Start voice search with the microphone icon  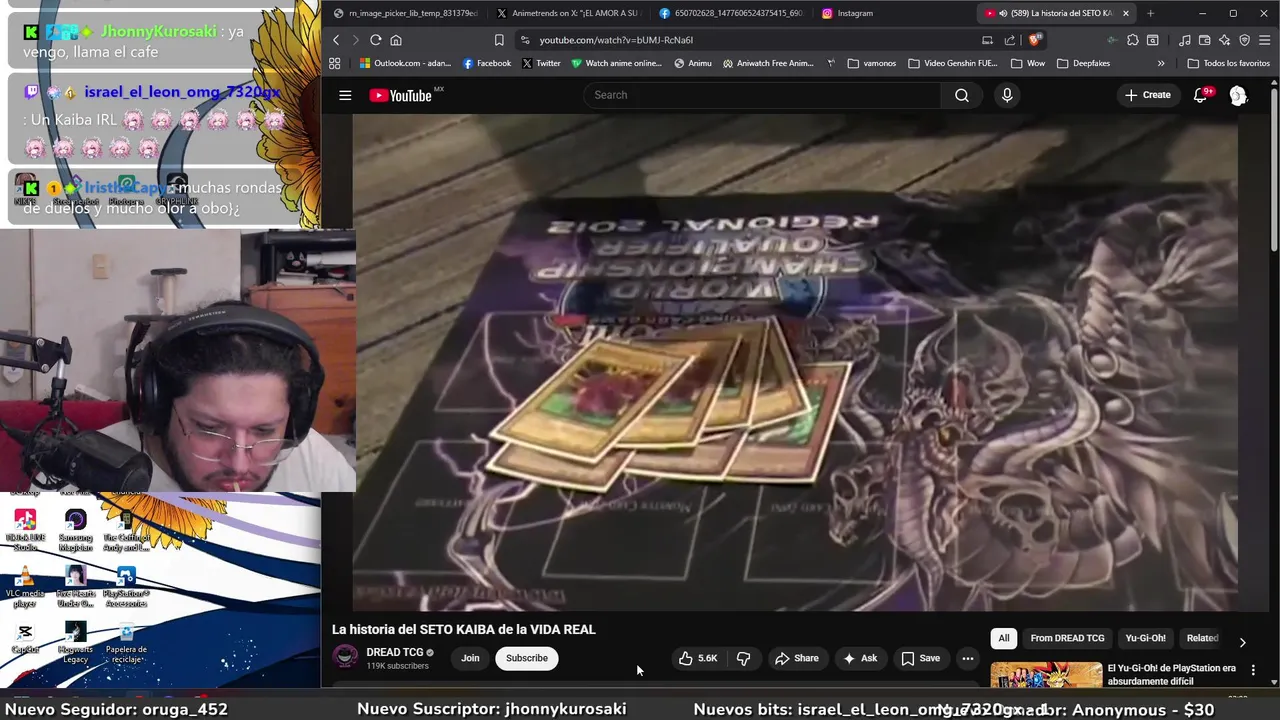1007,95
